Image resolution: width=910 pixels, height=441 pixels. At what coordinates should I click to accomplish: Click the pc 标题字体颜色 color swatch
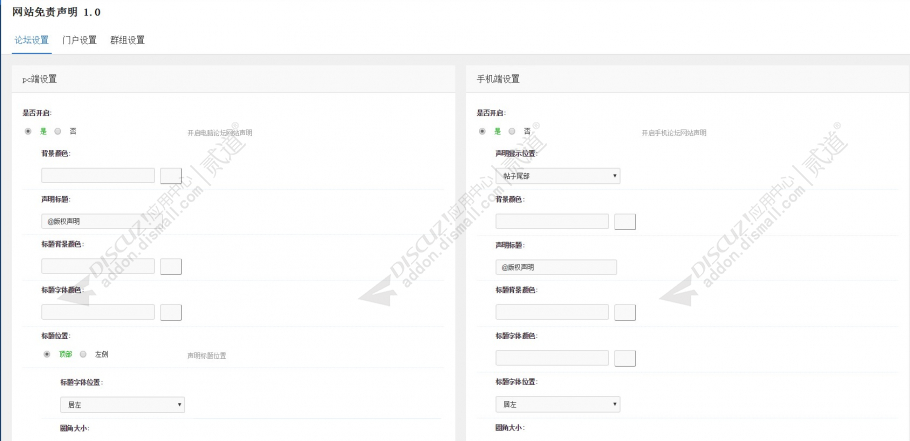171,312
